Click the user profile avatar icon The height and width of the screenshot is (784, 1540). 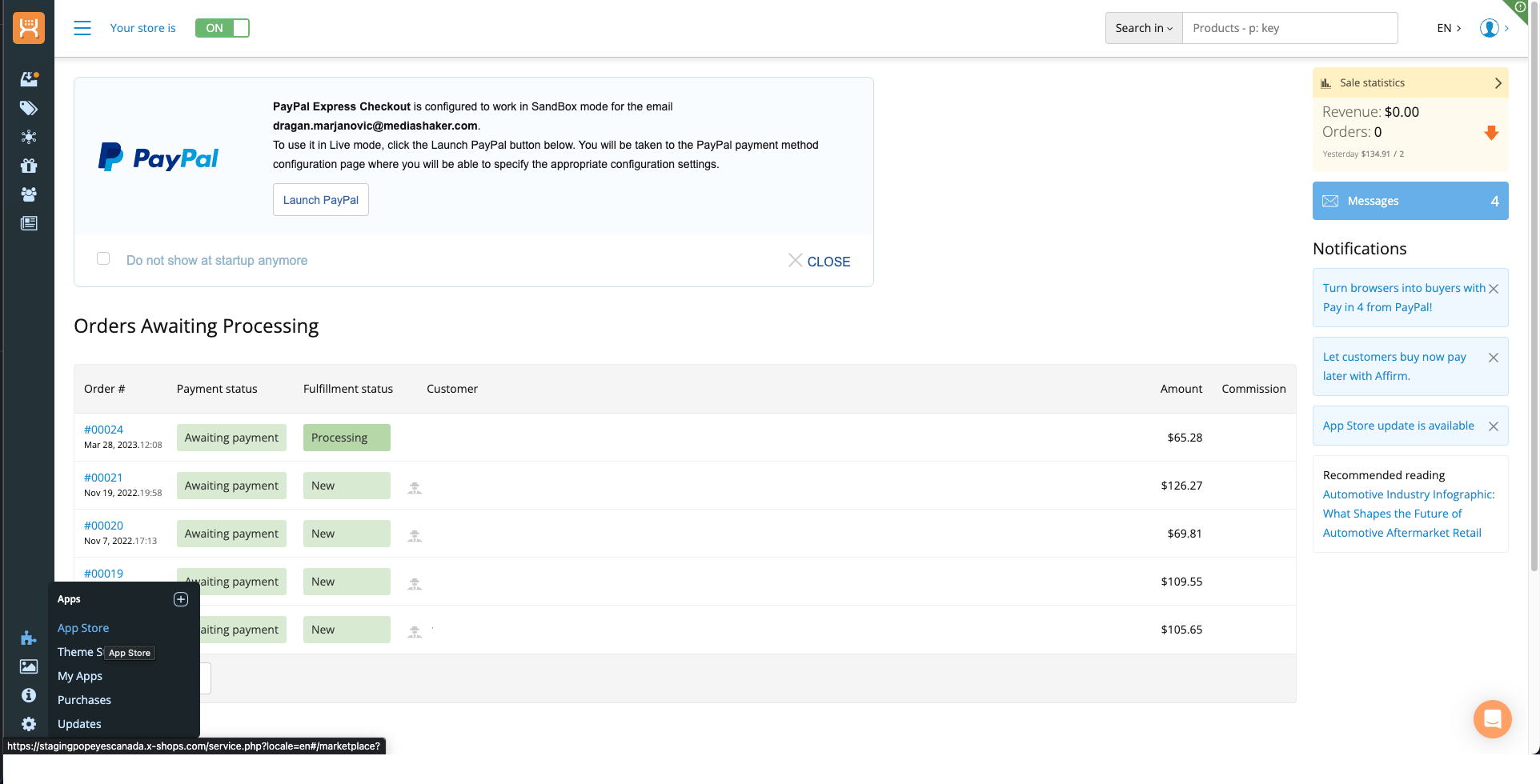pos(1490,28)
